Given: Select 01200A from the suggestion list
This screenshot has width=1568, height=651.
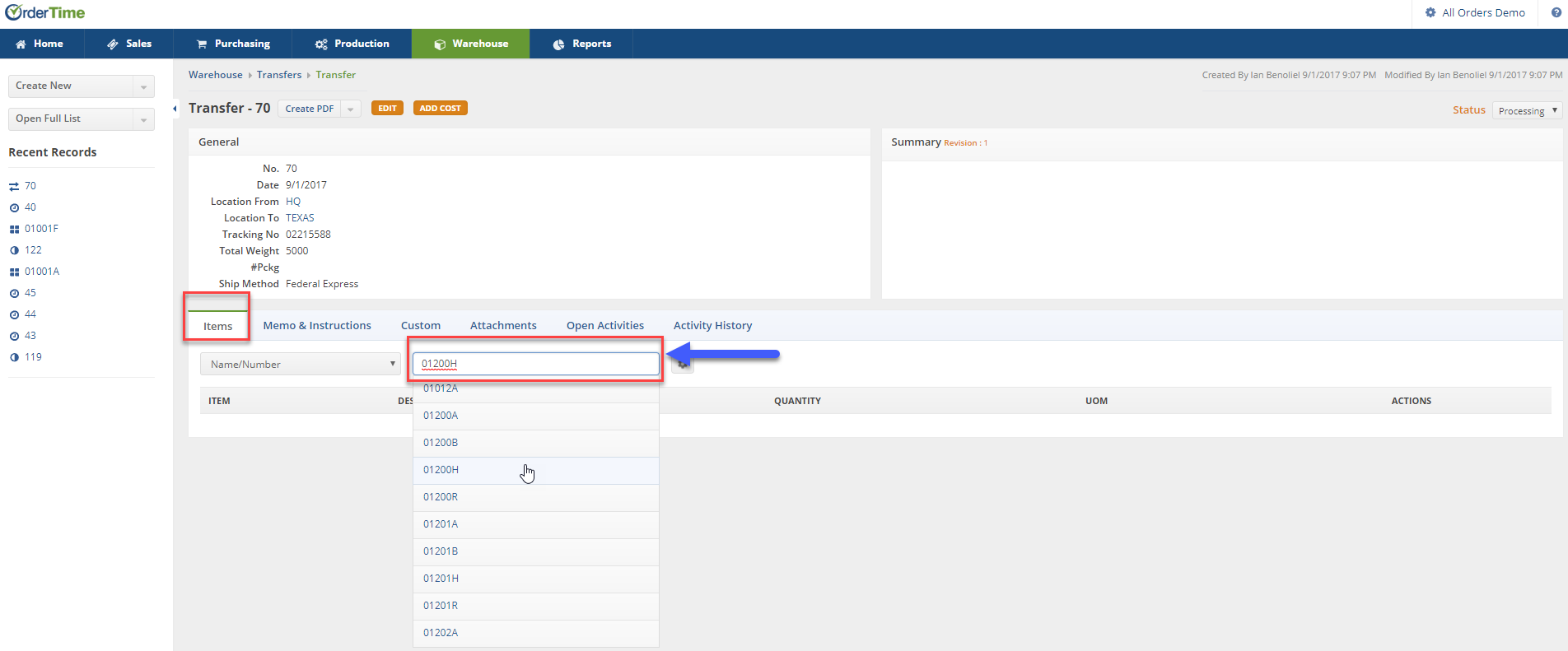Looking at the screenshot, I should (535, 416).
